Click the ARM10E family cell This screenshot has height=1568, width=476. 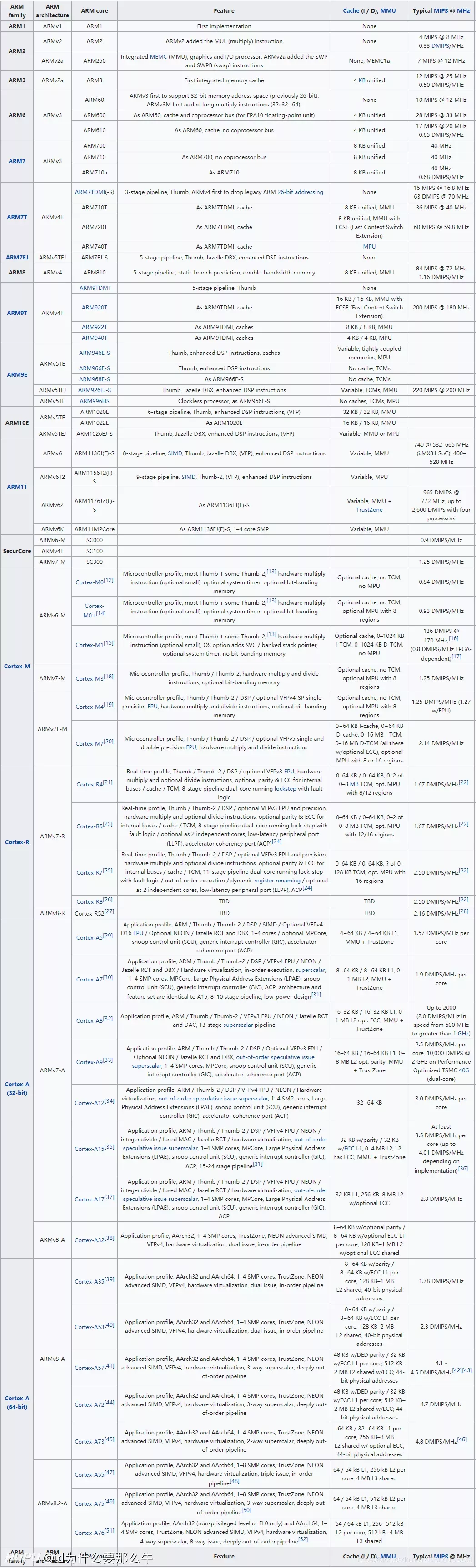[17, 423]
